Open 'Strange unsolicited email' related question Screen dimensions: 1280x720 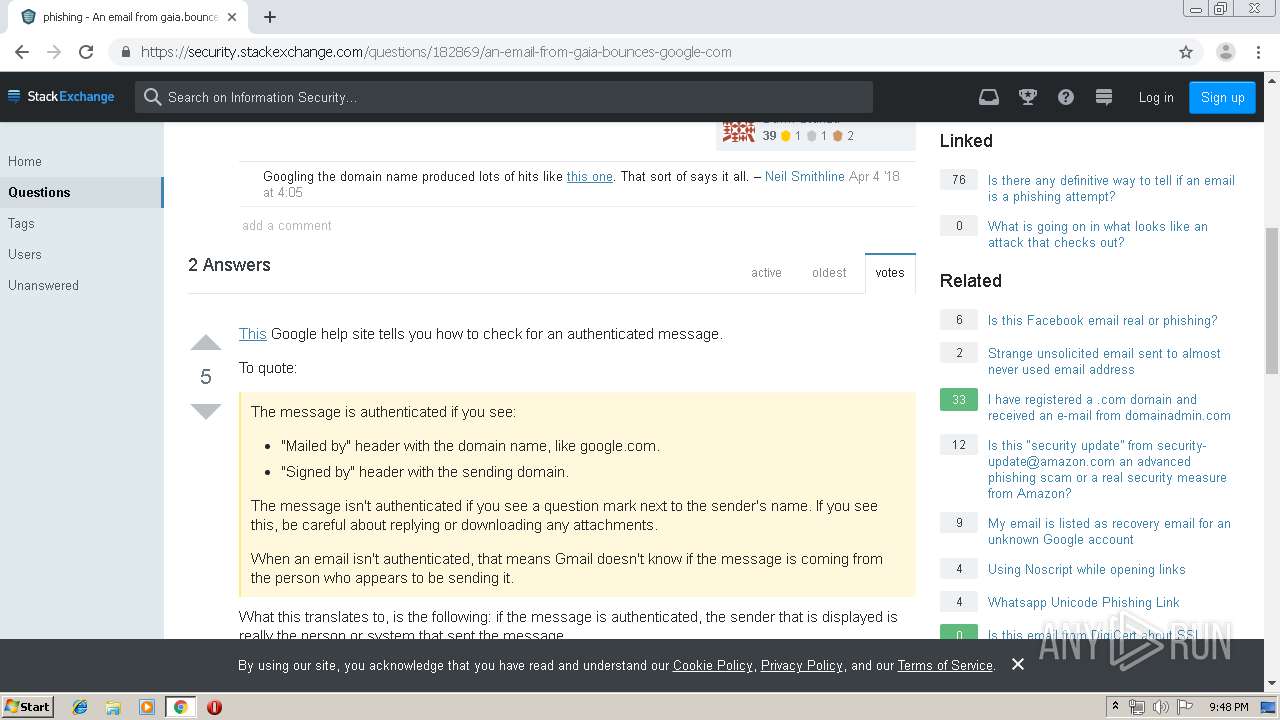coord(1104,361)
